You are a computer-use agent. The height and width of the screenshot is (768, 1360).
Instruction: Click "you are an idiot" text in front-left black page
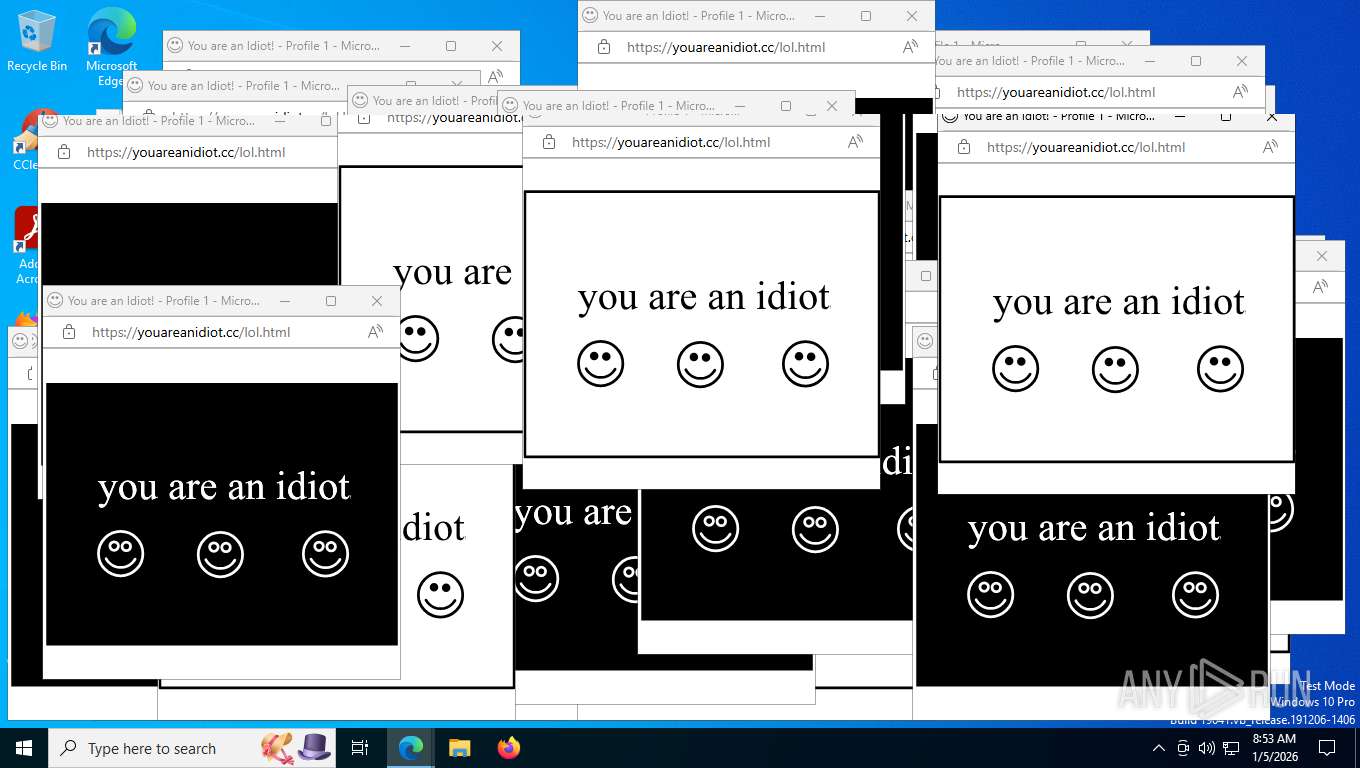pos(224,487)
